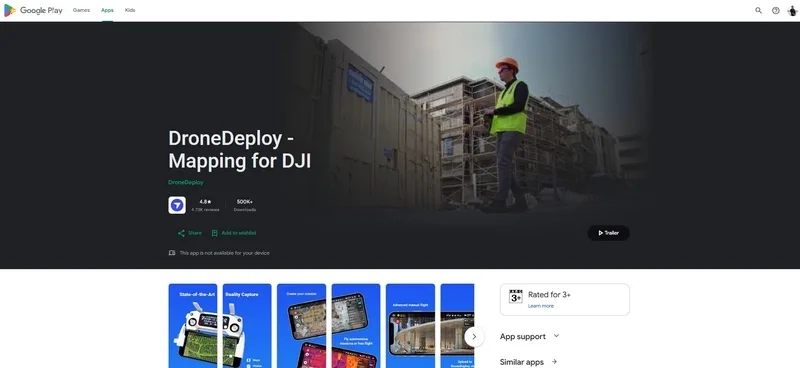Open Similar apps via arrow
This screenshot has height=368, width=800.
(x=554, y=362)
